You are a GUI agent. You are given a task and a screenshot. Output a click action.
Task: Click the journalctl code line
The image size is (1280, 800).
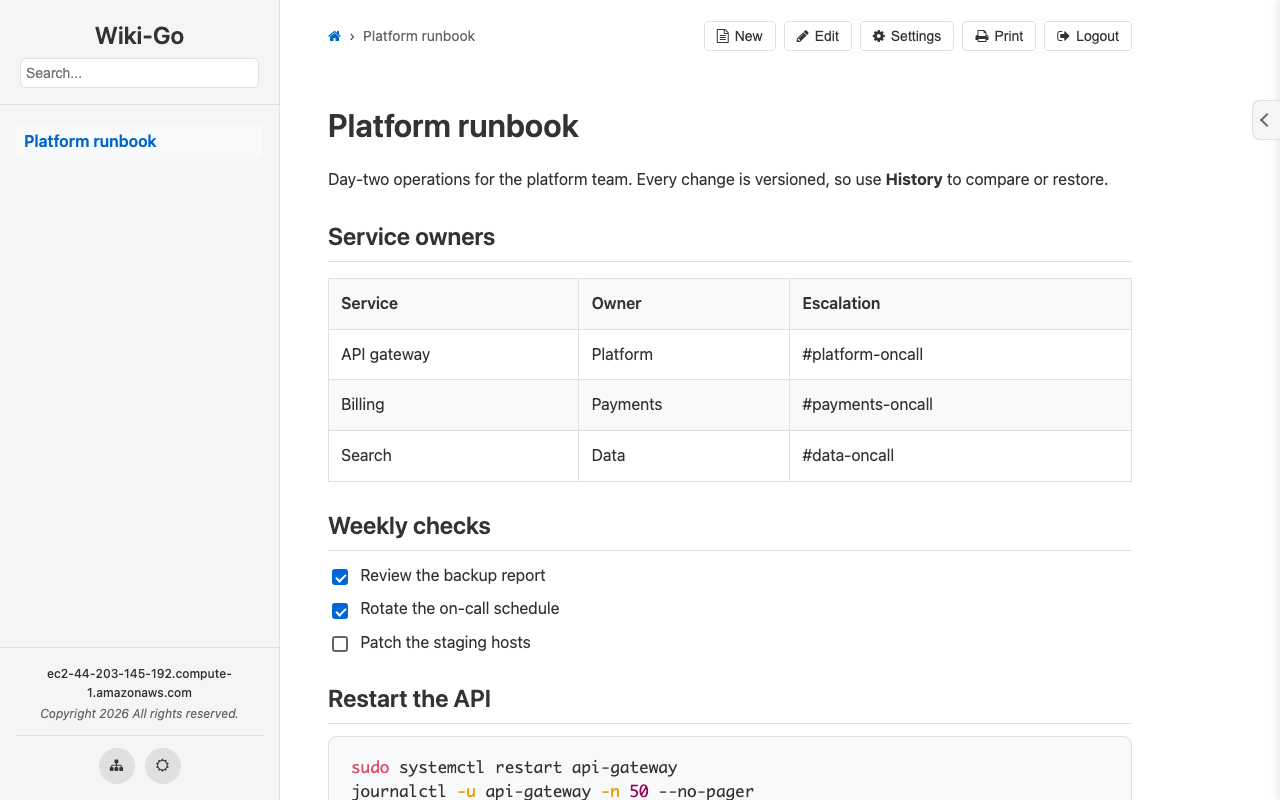552,791
